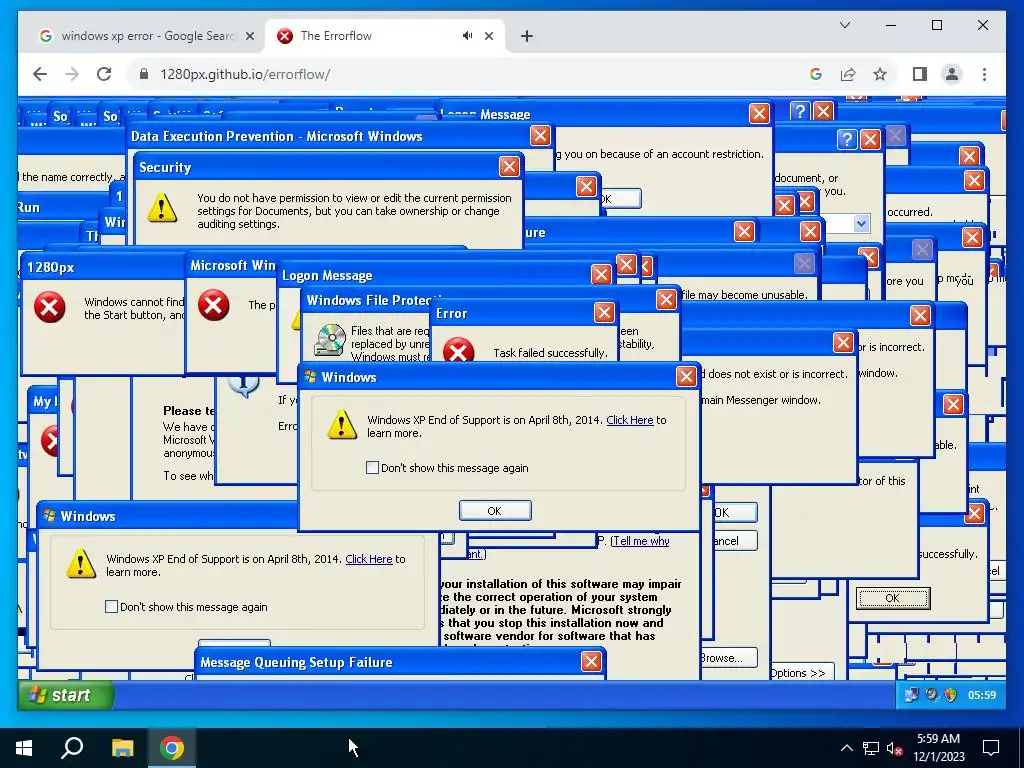Check Don't show this message again in lower-left Windows dialog
1024x768 pixels.
pyautogui.click(x=112, y=607)
